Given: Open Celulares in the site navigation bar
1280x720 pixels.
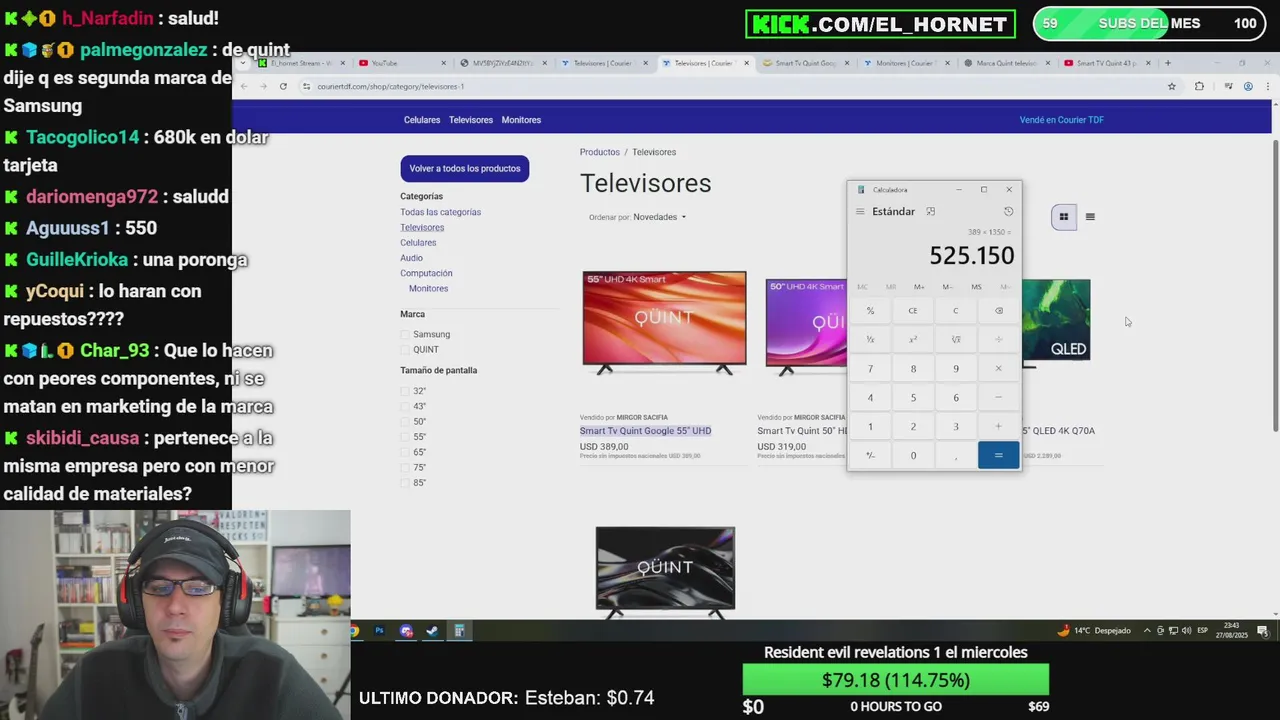Looking at the screenshot, I should pyautogui.click(x=422, y=120).
